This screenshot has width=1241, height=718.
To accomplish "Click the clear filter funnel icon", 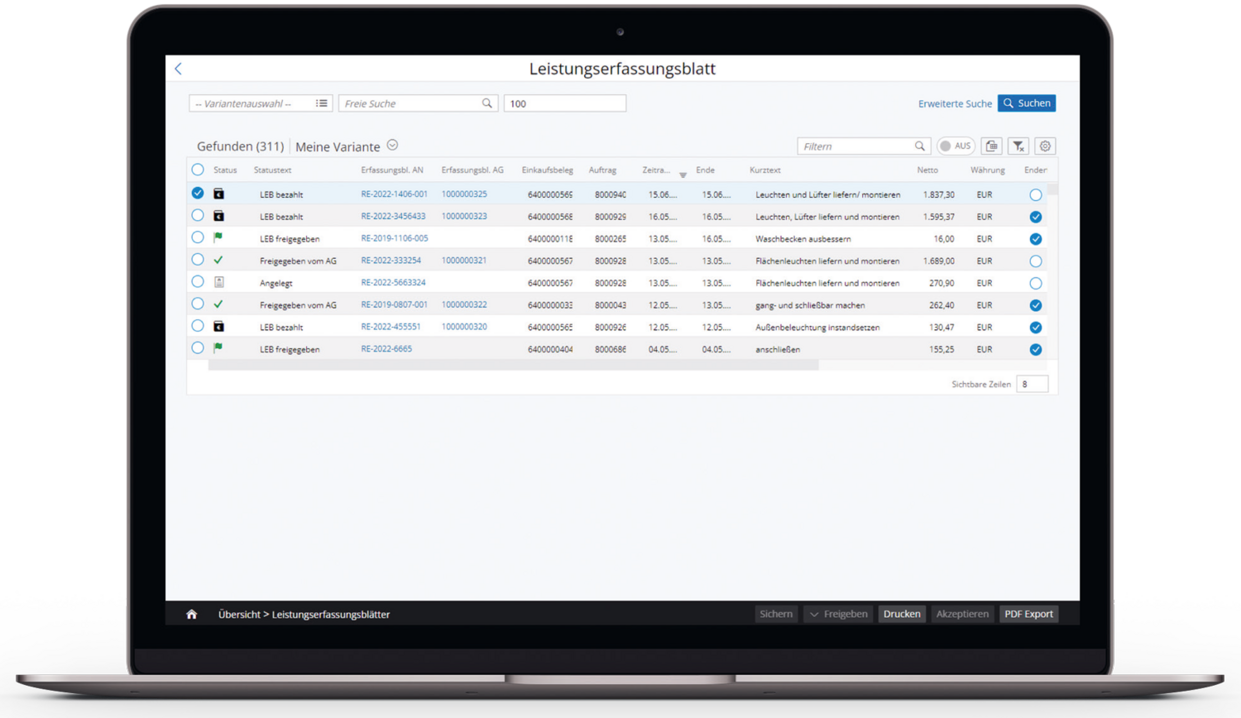I will 1018,146.
